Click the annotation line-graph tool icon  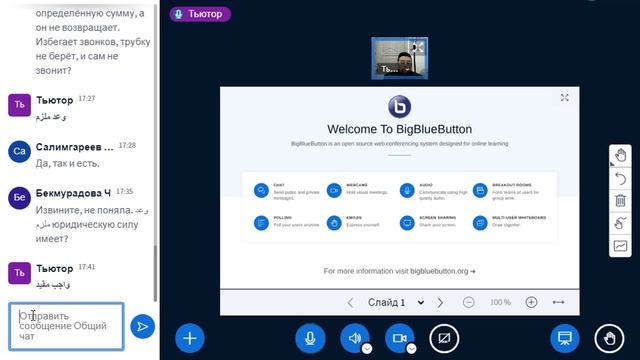[x=620, y=246]
